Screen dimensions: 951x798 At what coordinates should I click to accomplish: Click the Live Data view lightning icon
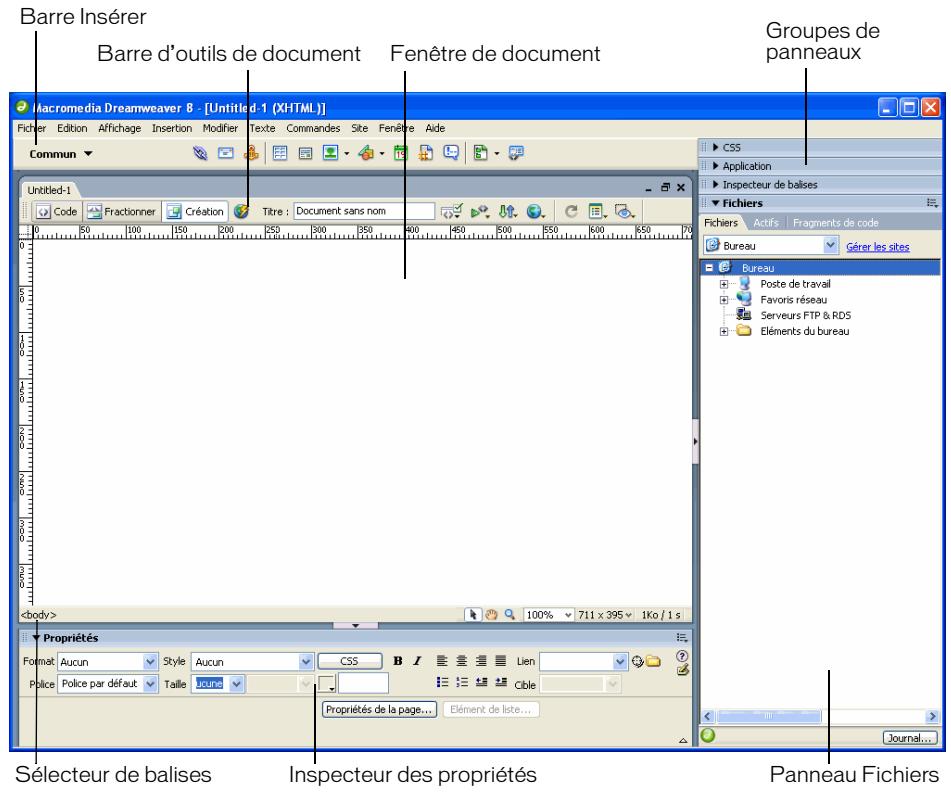(241, 211)
